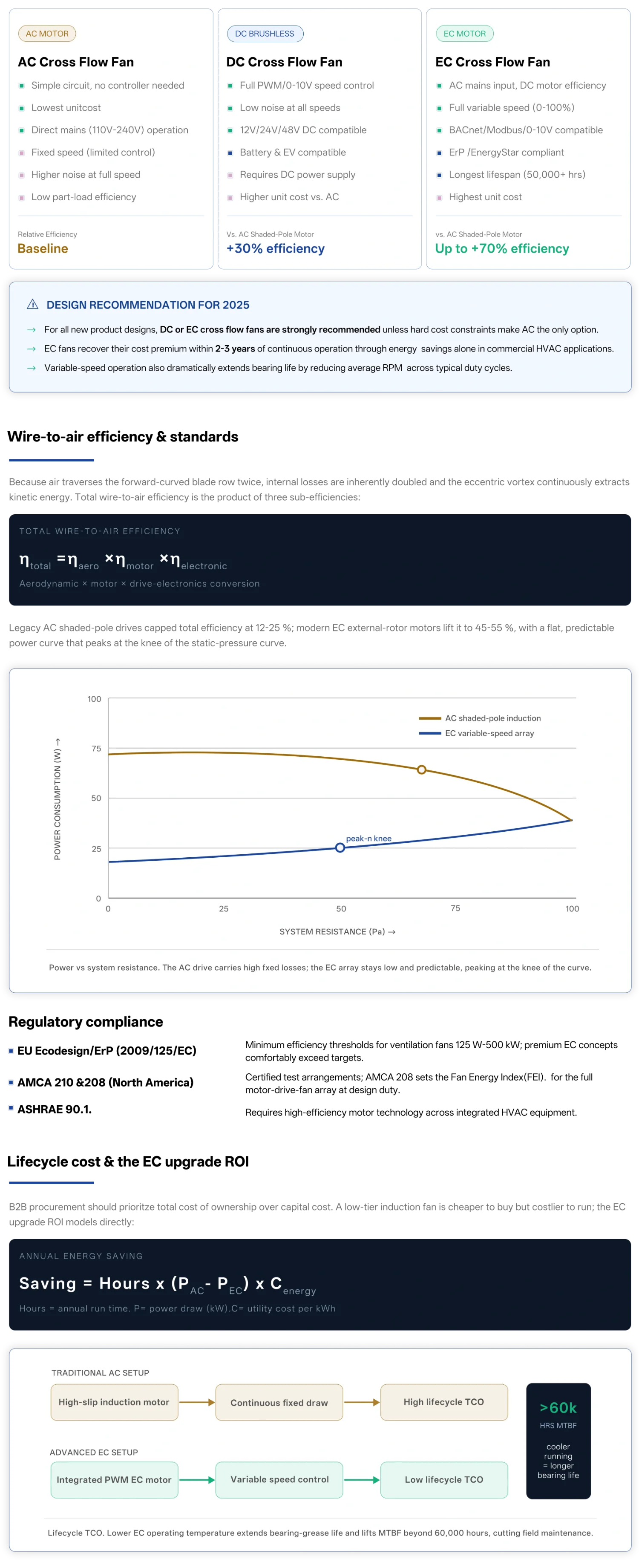Click 'Battery & EV compatible' bullet
The height and width of the screenshot is (1568, 639).
tap(293, 152)
